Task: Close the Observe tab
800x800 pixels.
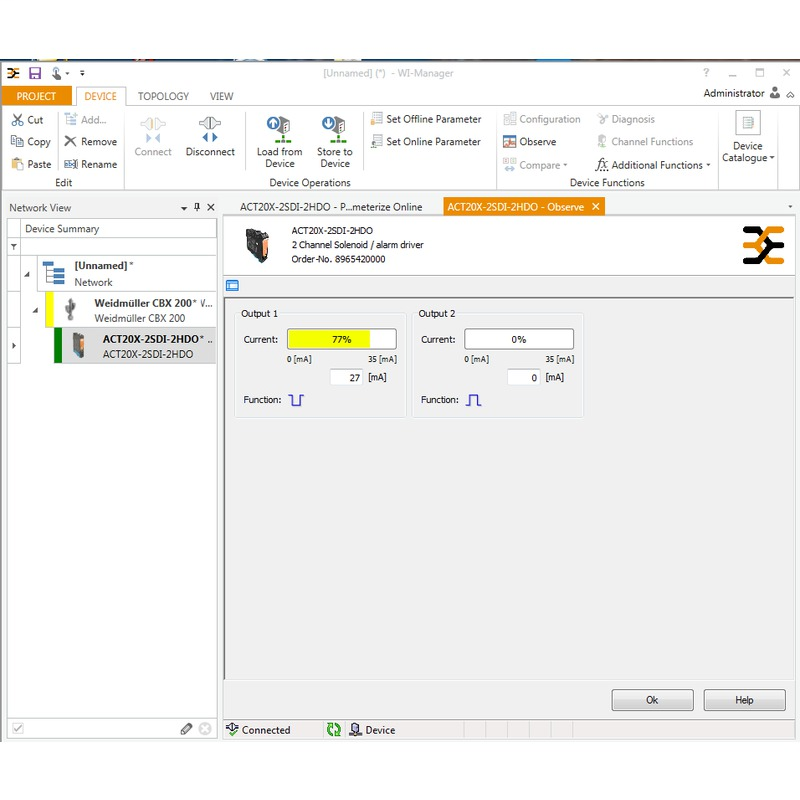Action: (x=595, y=207)
